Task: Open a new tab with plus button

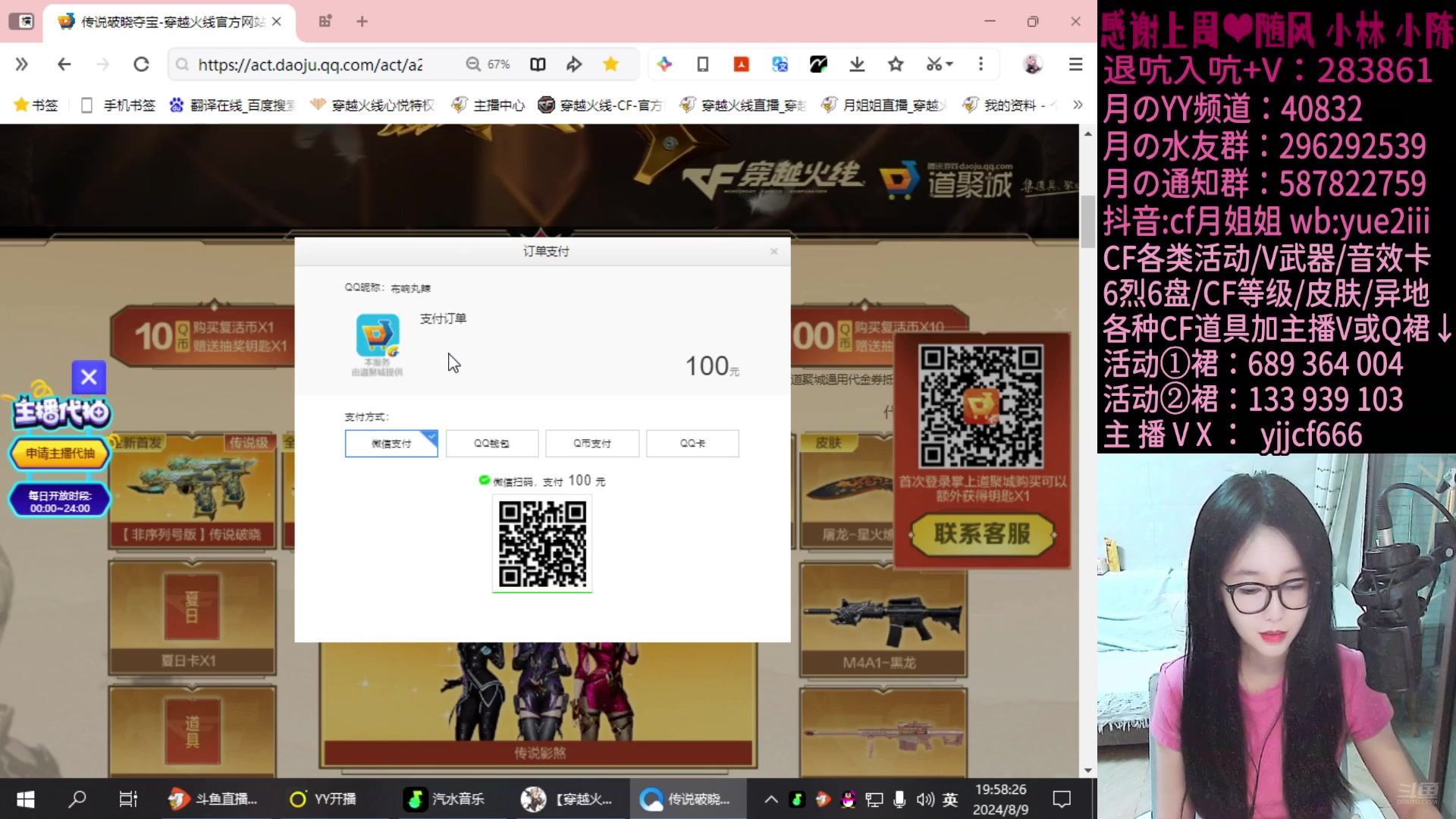Action: (362, 22)
